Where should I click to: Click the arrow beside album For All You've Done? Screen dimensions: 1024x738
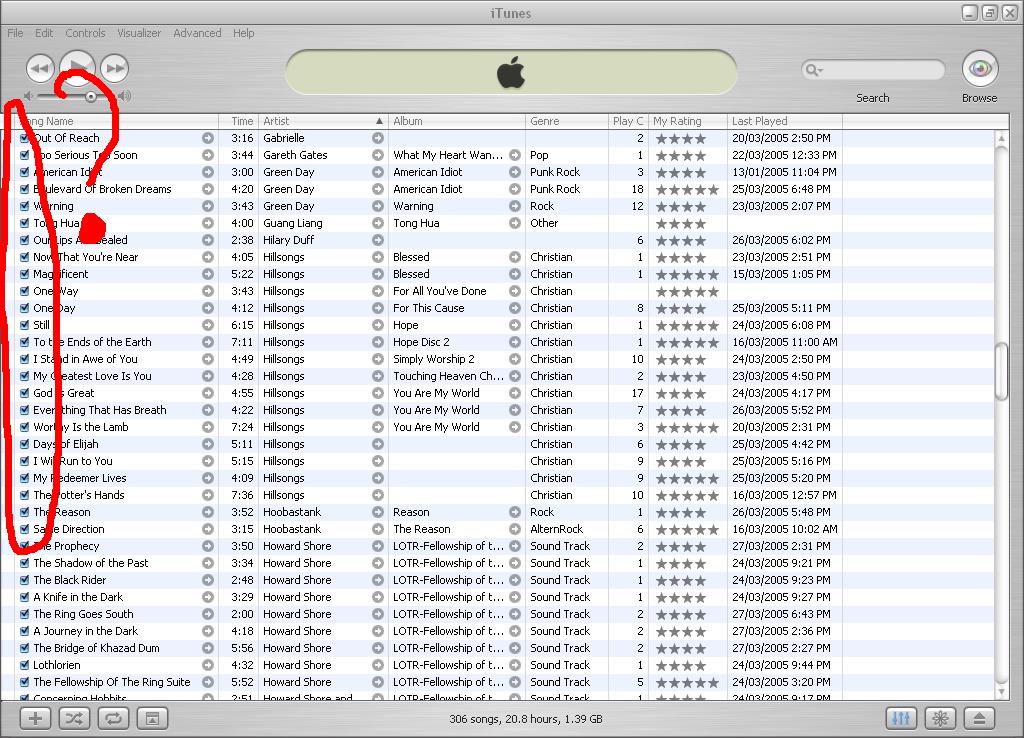pyautogui.click(x=515, y=291)
